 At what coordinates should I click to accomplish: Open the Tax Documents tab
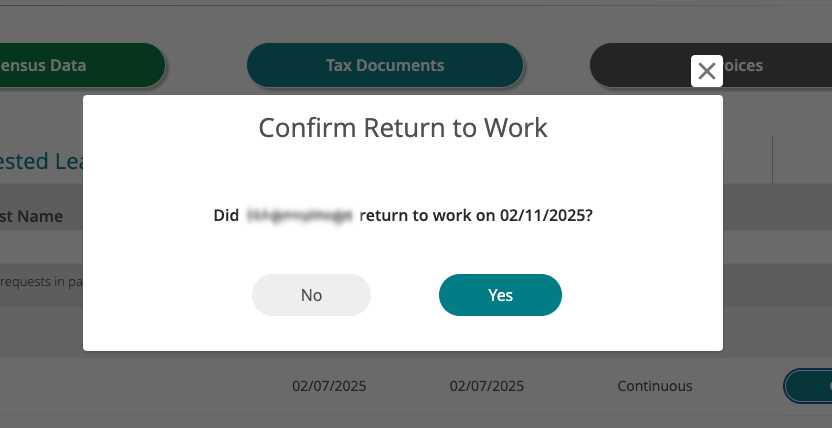(x=385, y=66)
